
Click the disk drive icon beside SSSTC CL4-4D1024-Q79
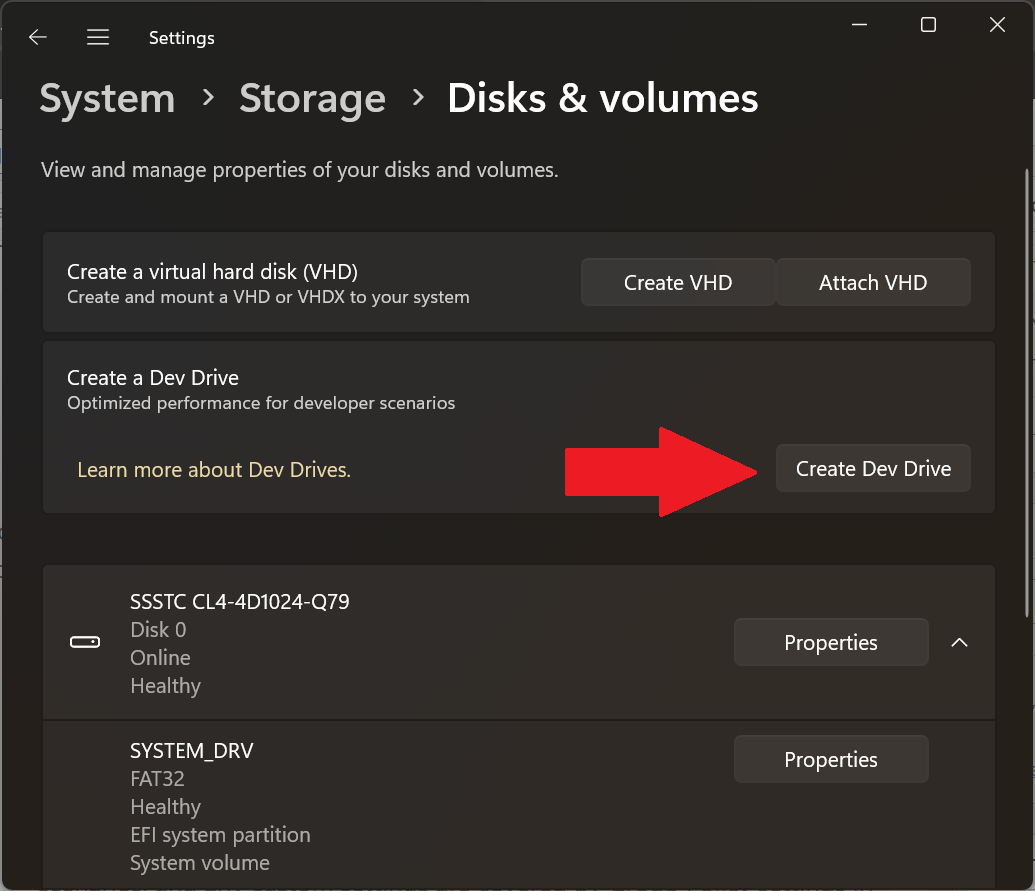[x=85, y=642]
